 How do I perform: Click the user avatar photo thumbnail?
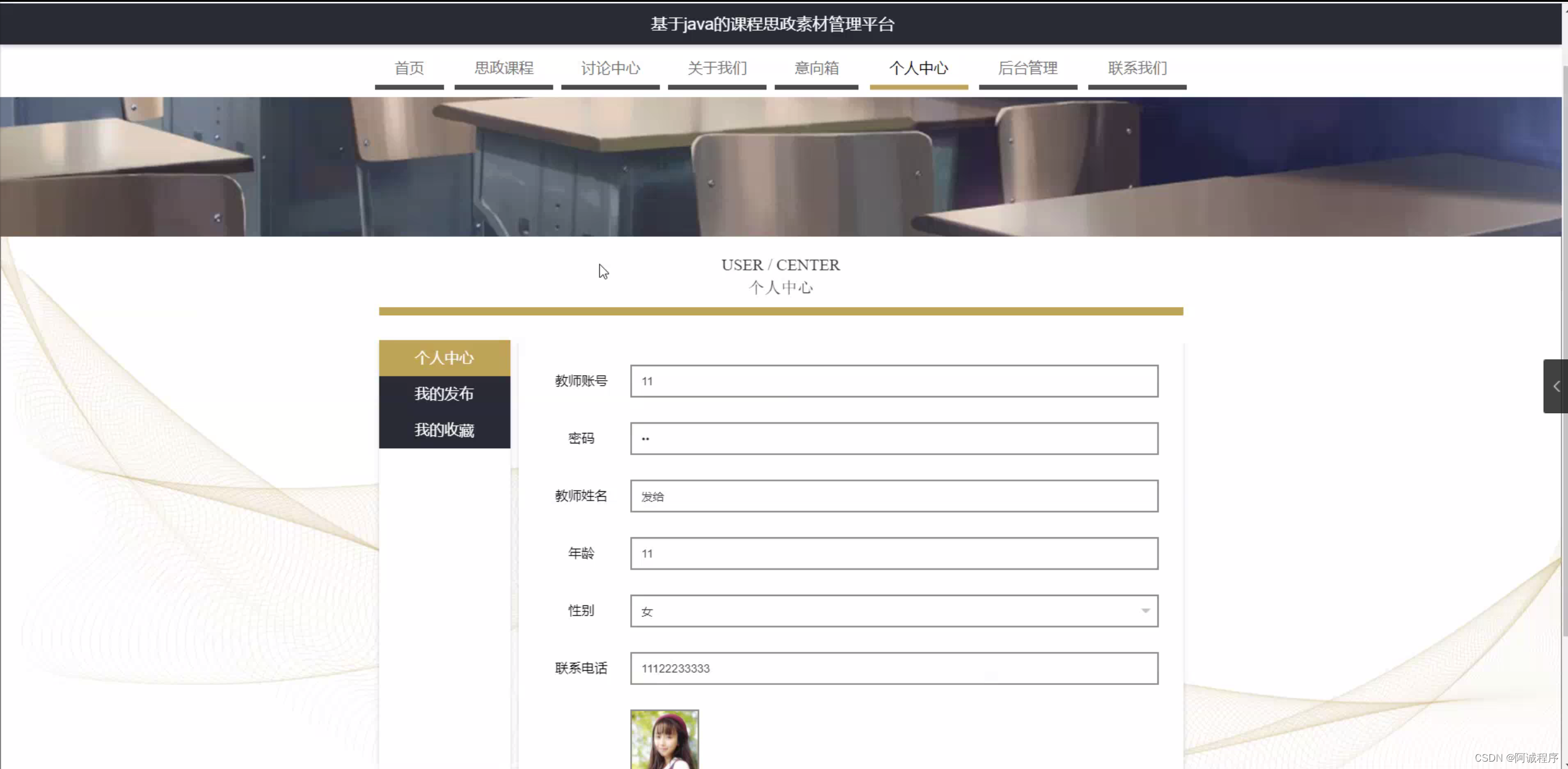(x=664, y=740)
